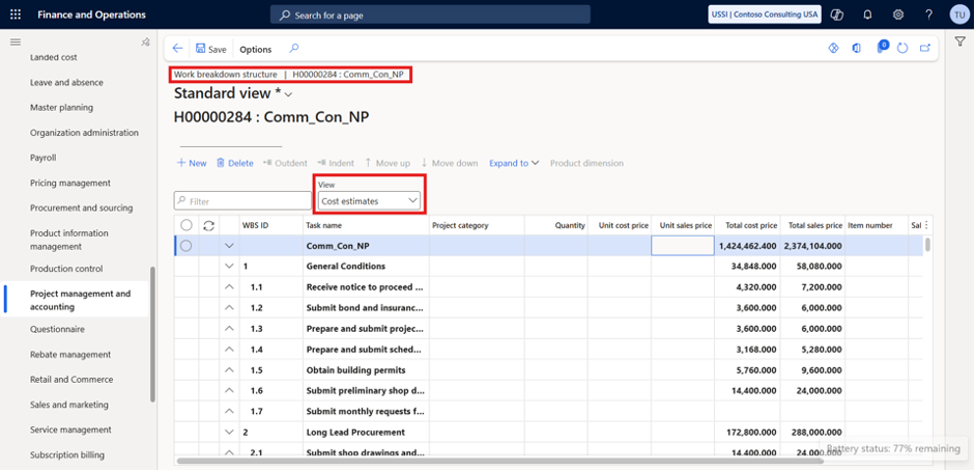Collapse task 2 Long Lead Procurement
The image size is (977, 472).
(x=229, y=432)
